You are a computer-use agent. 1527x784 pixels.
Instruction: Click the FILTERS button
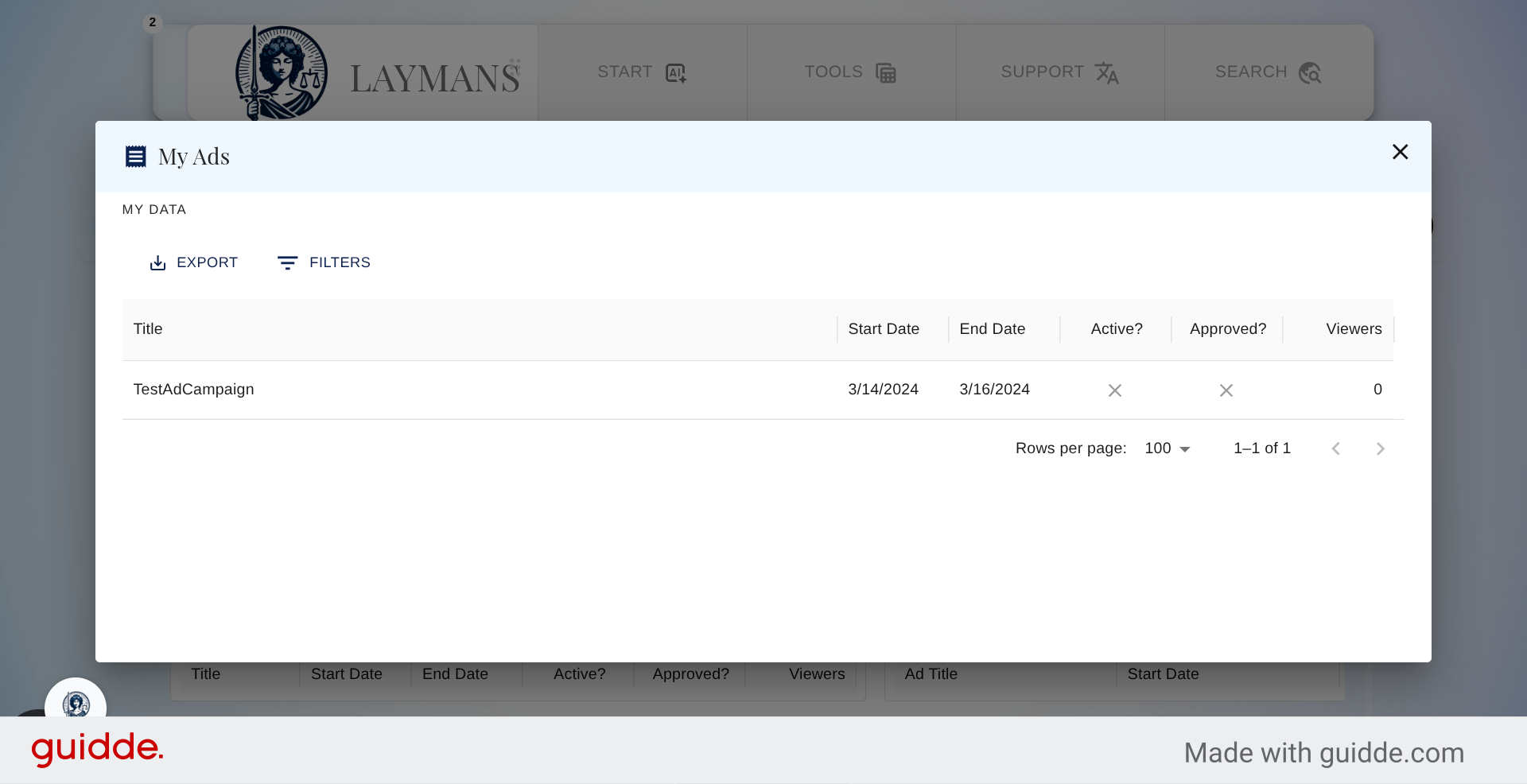tap(323, 262)
